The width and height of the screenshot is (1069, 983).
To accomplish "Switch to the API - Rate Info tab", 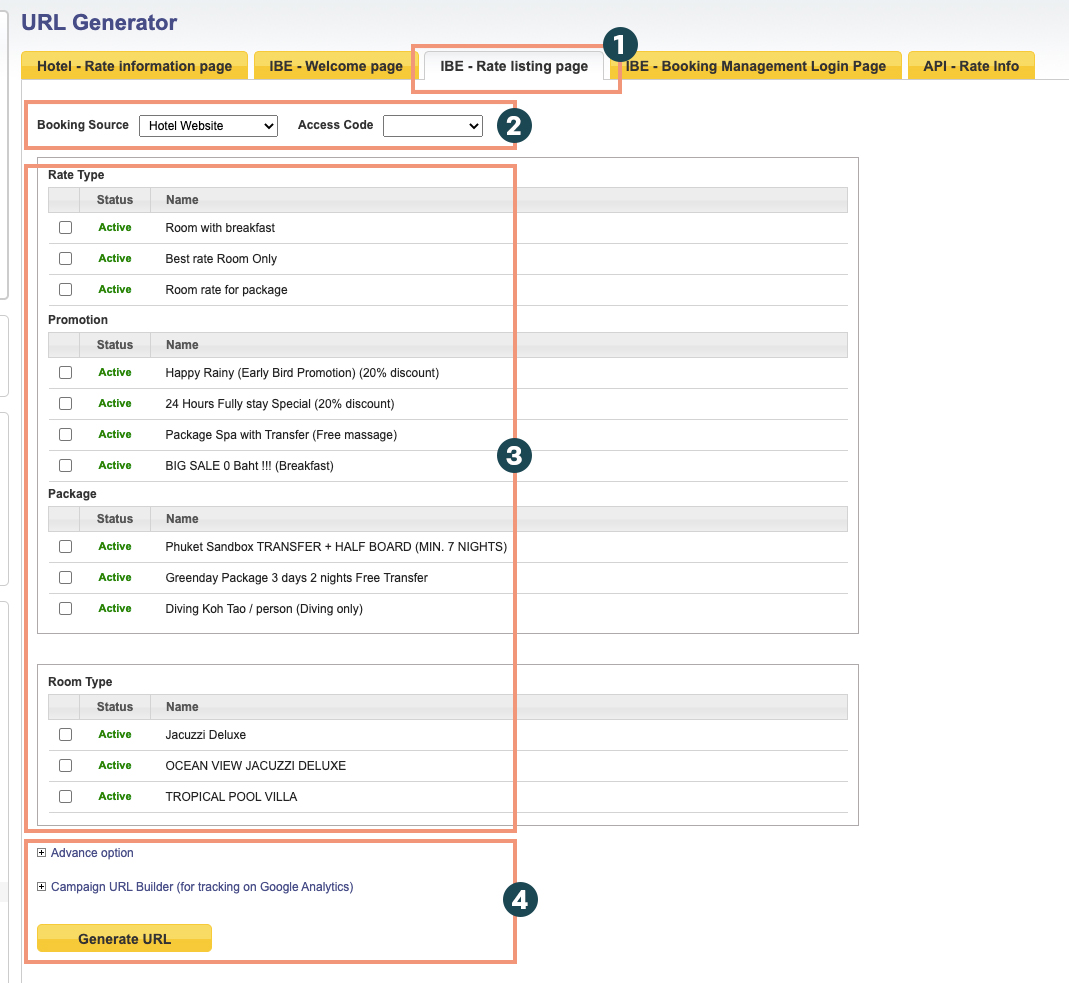I will point(970,65).
